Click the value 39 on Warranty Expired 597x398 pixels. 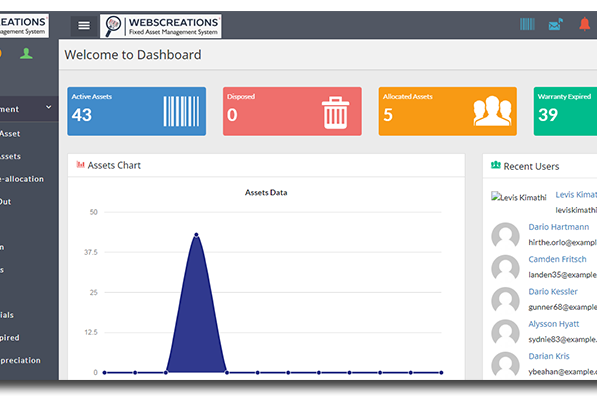pyautogui.click(x=548, y=115)
